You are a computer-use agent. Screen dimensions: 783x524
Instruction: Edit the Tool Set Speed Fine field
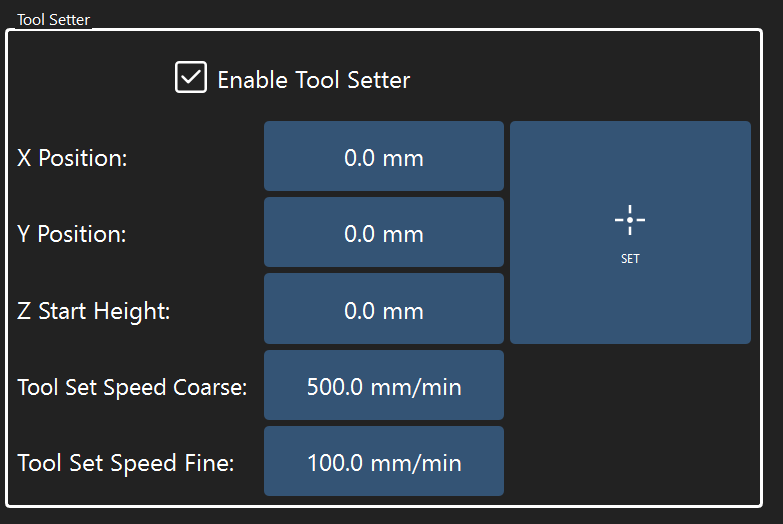tap(384, 462)
